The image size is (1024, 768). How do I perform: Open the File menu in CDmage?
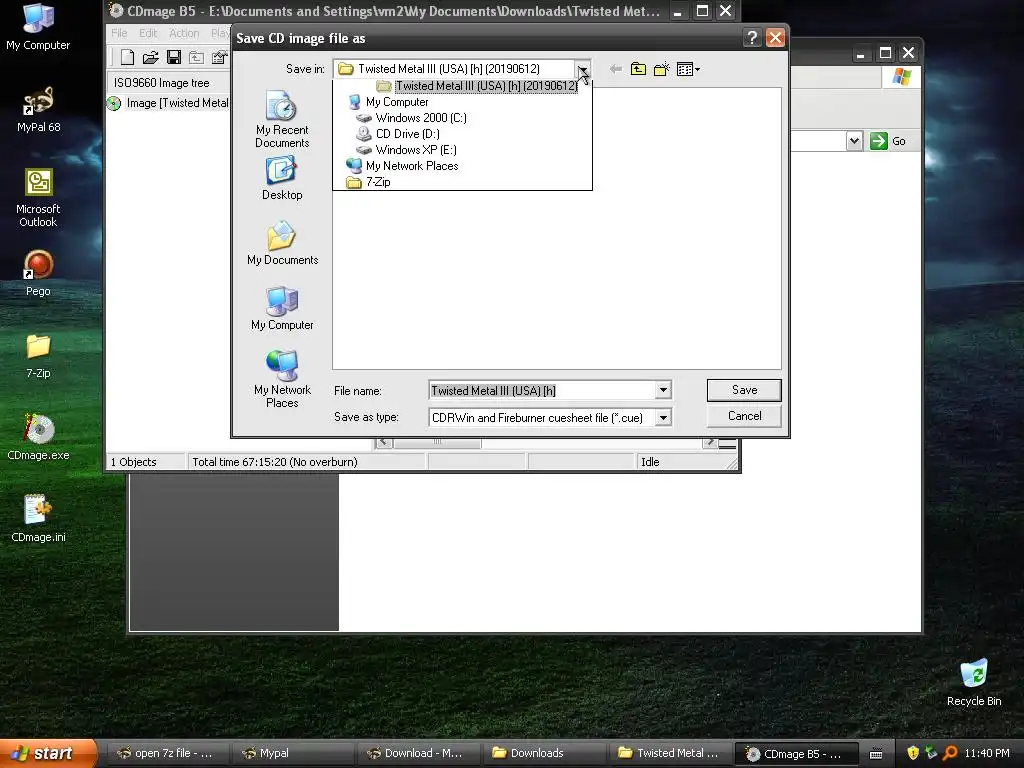[119, 33]
